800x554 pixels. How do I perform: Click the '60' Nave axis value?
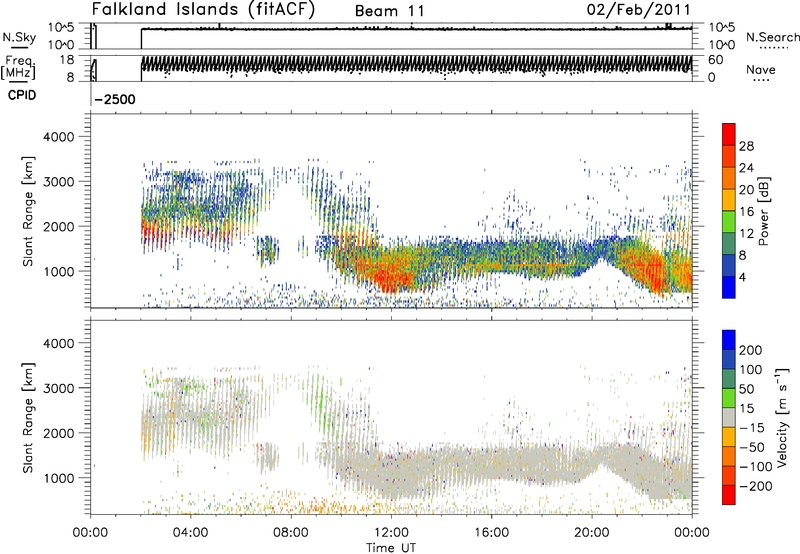pos(715,60)
